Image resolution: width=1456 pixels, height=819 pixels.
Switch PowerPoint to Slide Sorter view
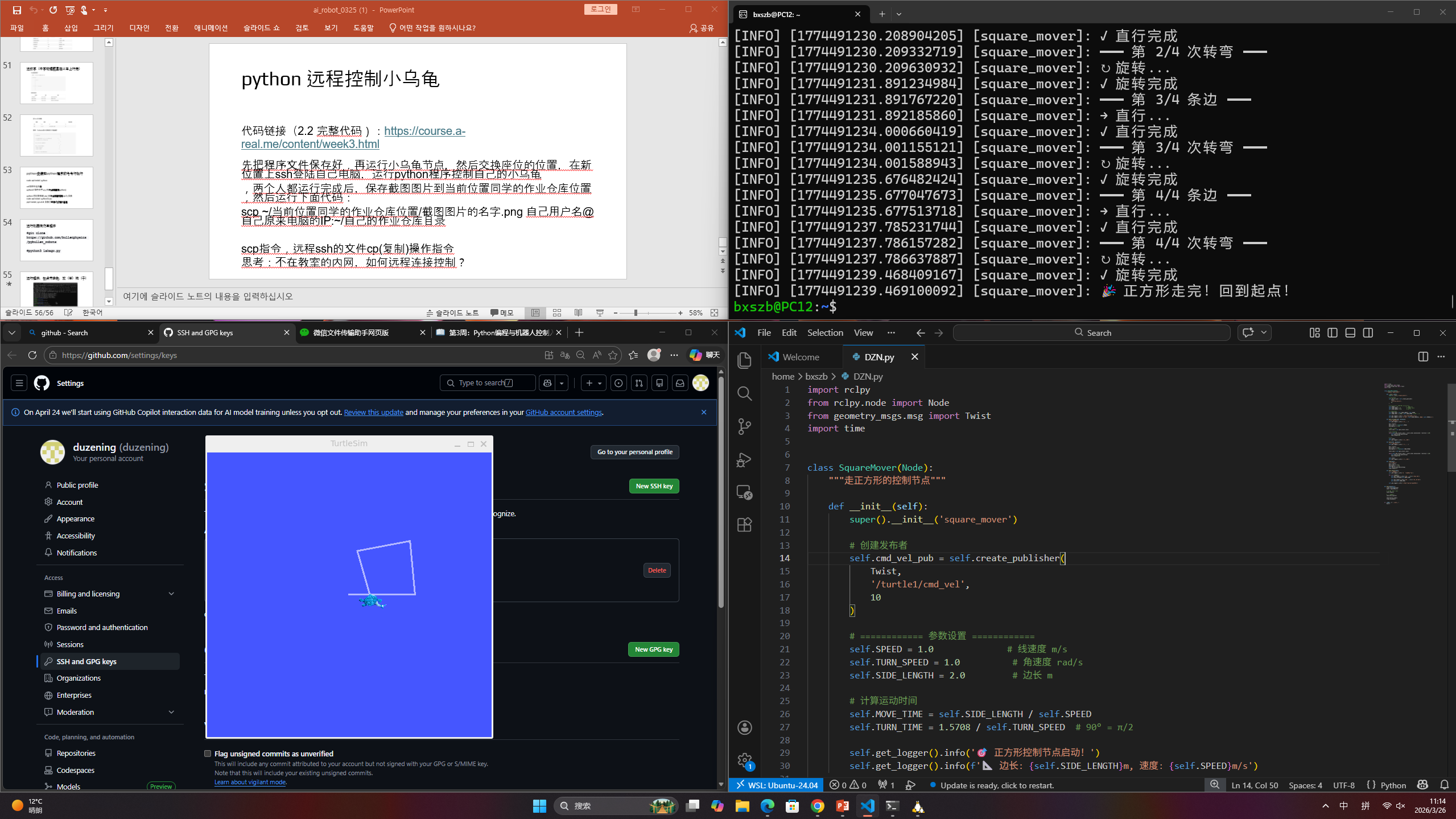557,312
